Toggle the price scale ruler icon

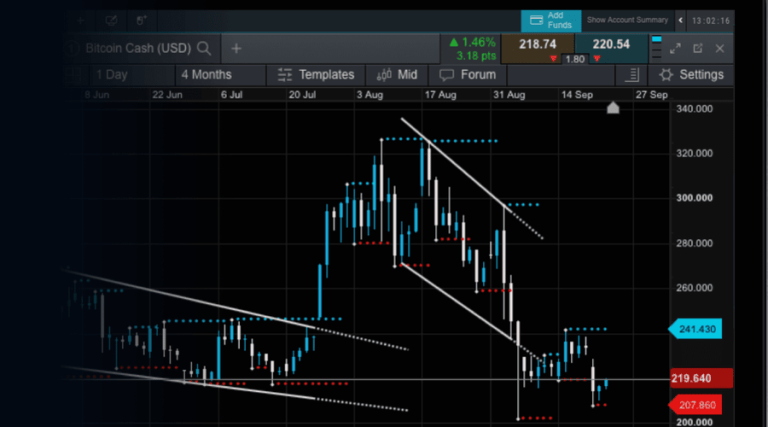point(632,75)
